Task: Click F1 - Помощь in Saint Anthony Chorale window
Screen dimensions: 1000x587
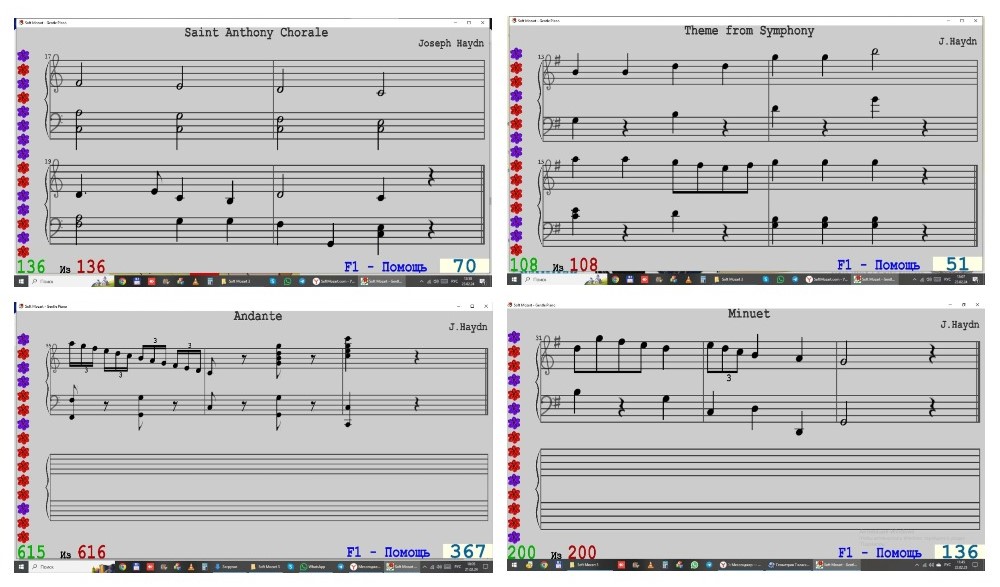Action: [385, 267]
